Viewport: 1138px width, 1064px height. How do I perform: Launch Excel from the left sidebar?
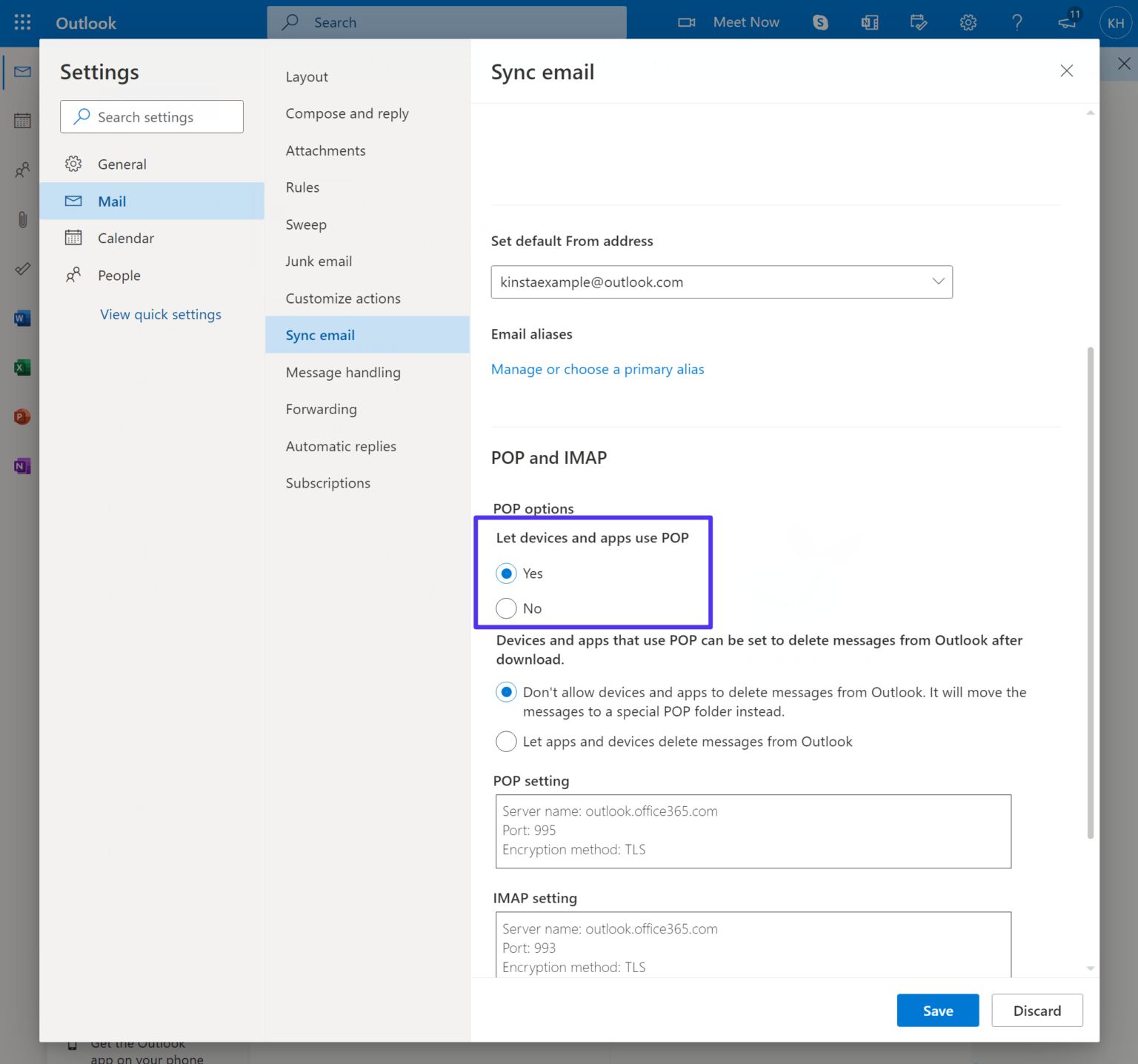click(x=21, y=367)
